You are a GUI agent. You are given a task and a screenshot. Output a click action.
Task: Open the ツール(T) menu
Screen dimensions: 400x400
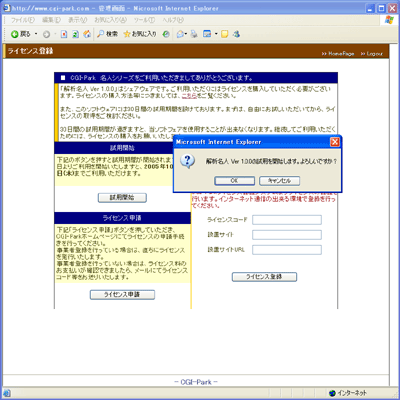pyautogui.click(x=144, y=20)
